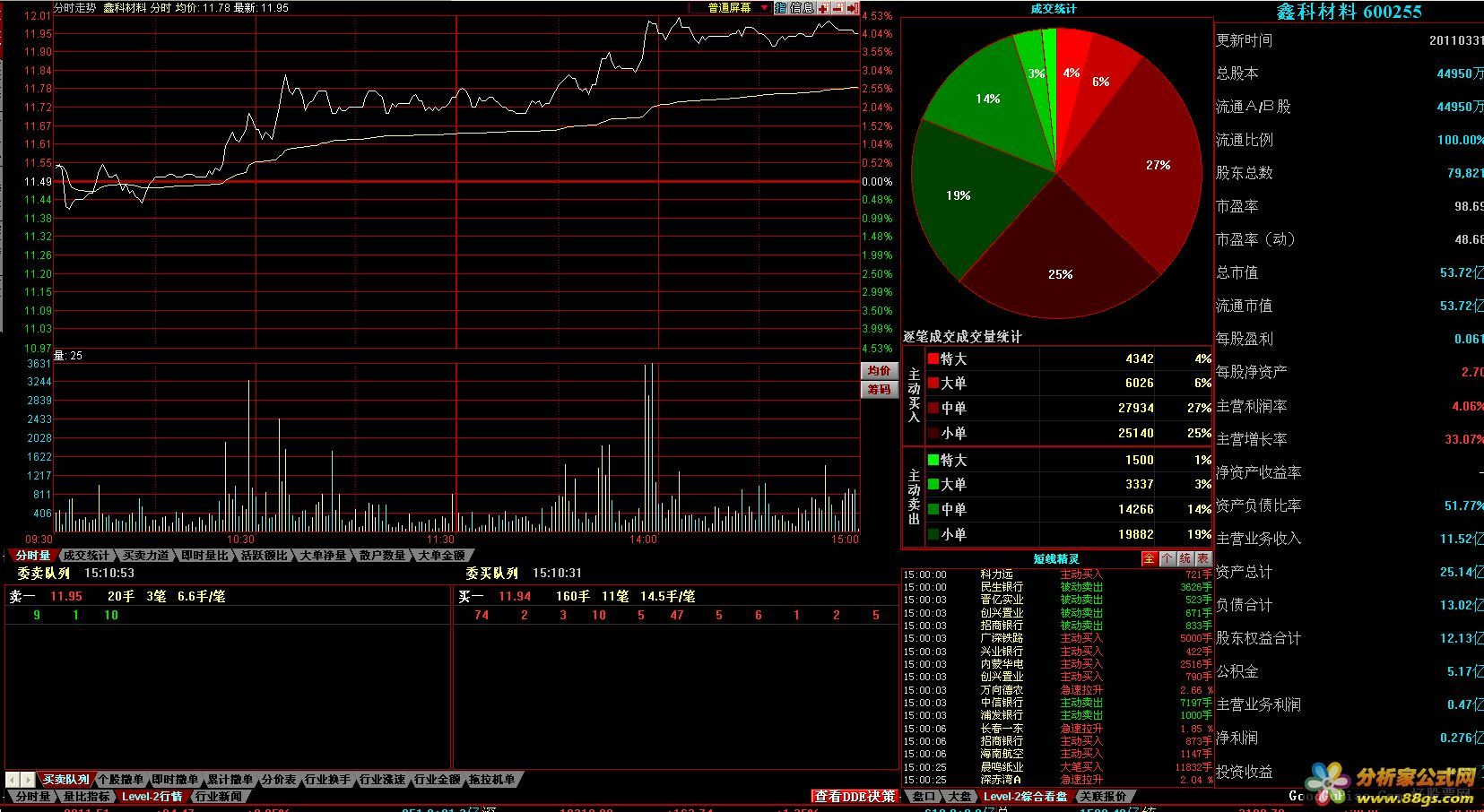Open the 量比指标 tab
Screen dimensions: 1484x812
[x=86, y=796]
